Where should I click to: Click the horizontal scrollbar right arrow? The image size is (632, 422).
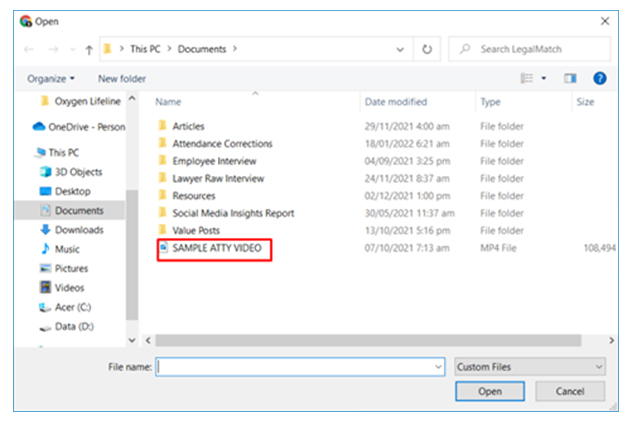point(611,341)
